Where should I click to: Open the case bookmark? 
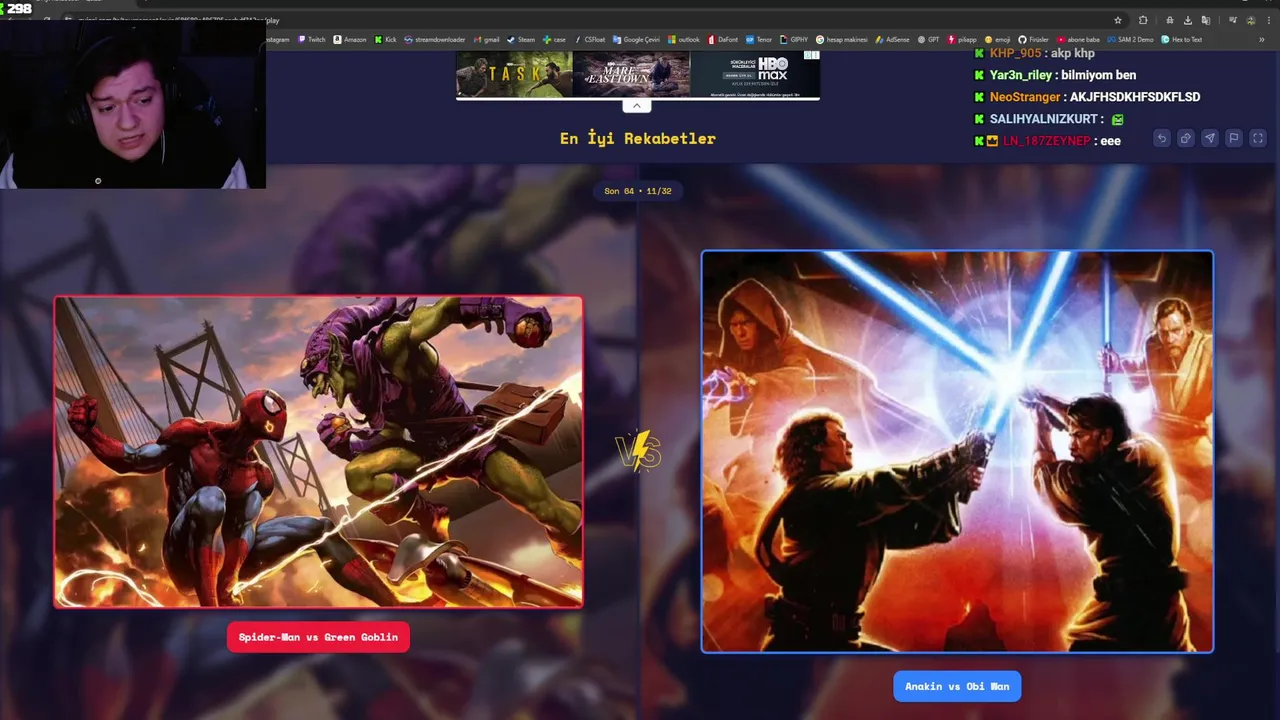tap(554, 40)
